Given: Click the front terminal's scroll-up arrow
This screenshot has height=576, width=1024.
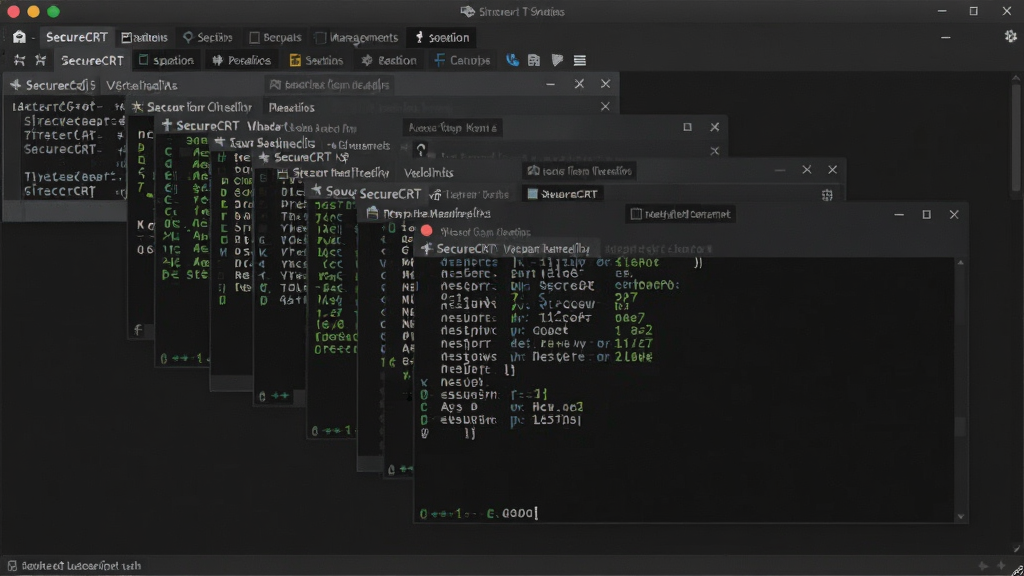Looking at the screenshot, I should [960, 263].
